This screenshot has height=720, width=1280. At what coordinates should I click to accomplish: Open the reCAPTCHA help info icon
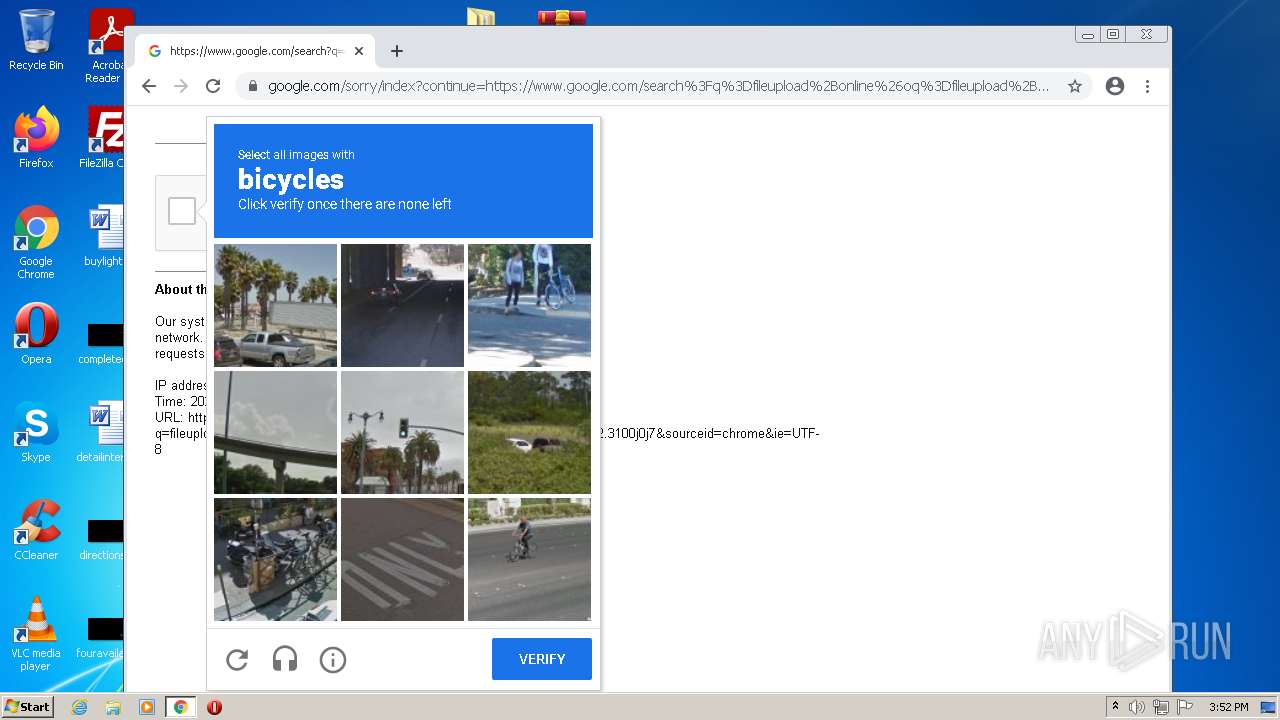pyautogui.click(x=333, y=660)
